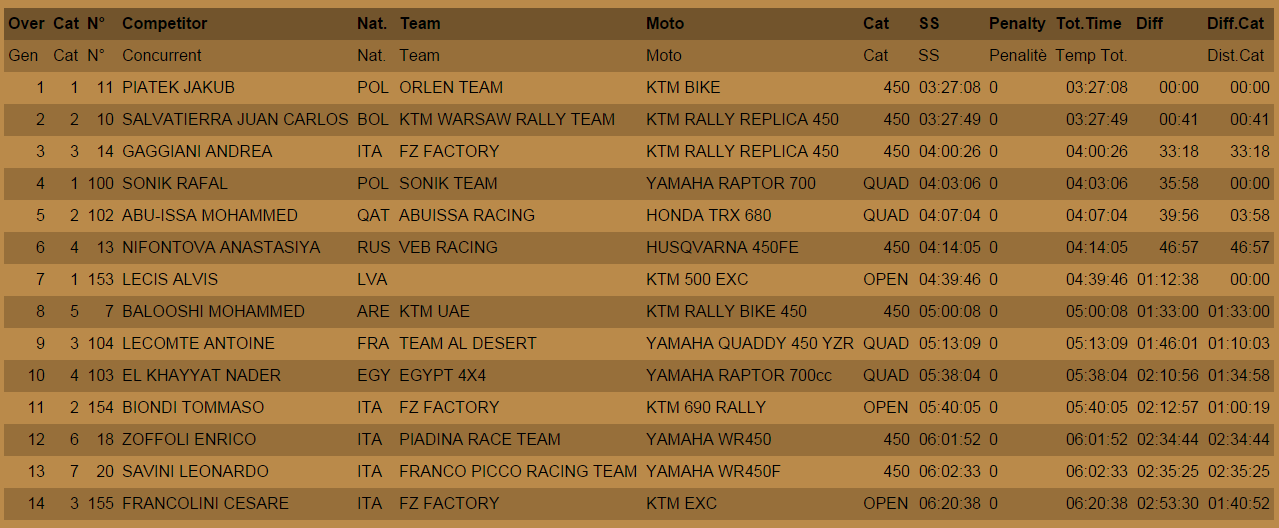This screenshot has height=528, width=1279.
Task: Click the Penalty column header
Action: (1017, 23)
